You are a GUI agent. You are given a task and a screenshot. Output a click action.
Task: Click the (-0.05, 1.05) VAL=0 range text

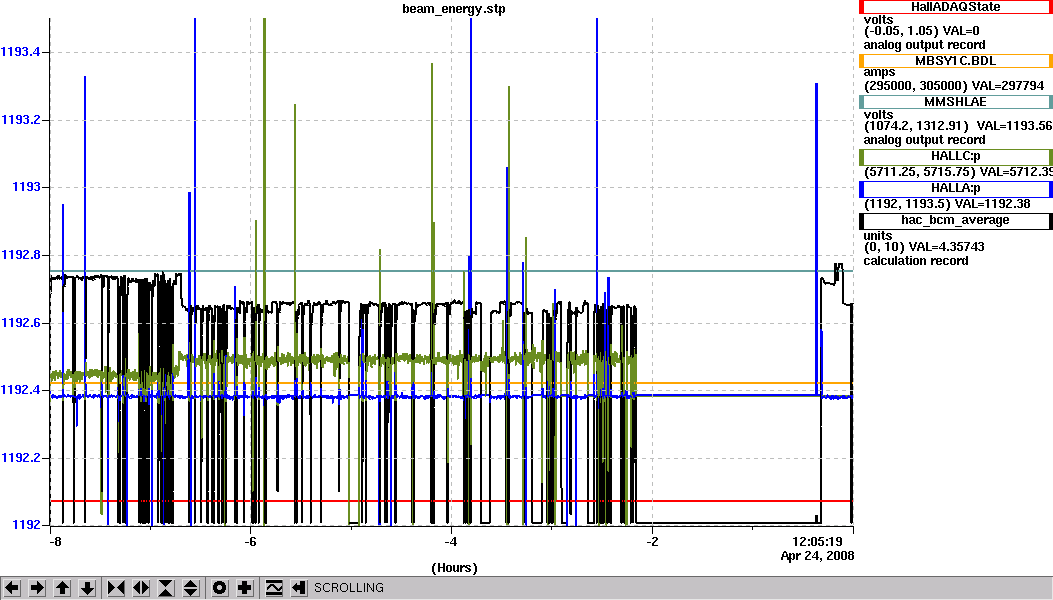point(921,31)
